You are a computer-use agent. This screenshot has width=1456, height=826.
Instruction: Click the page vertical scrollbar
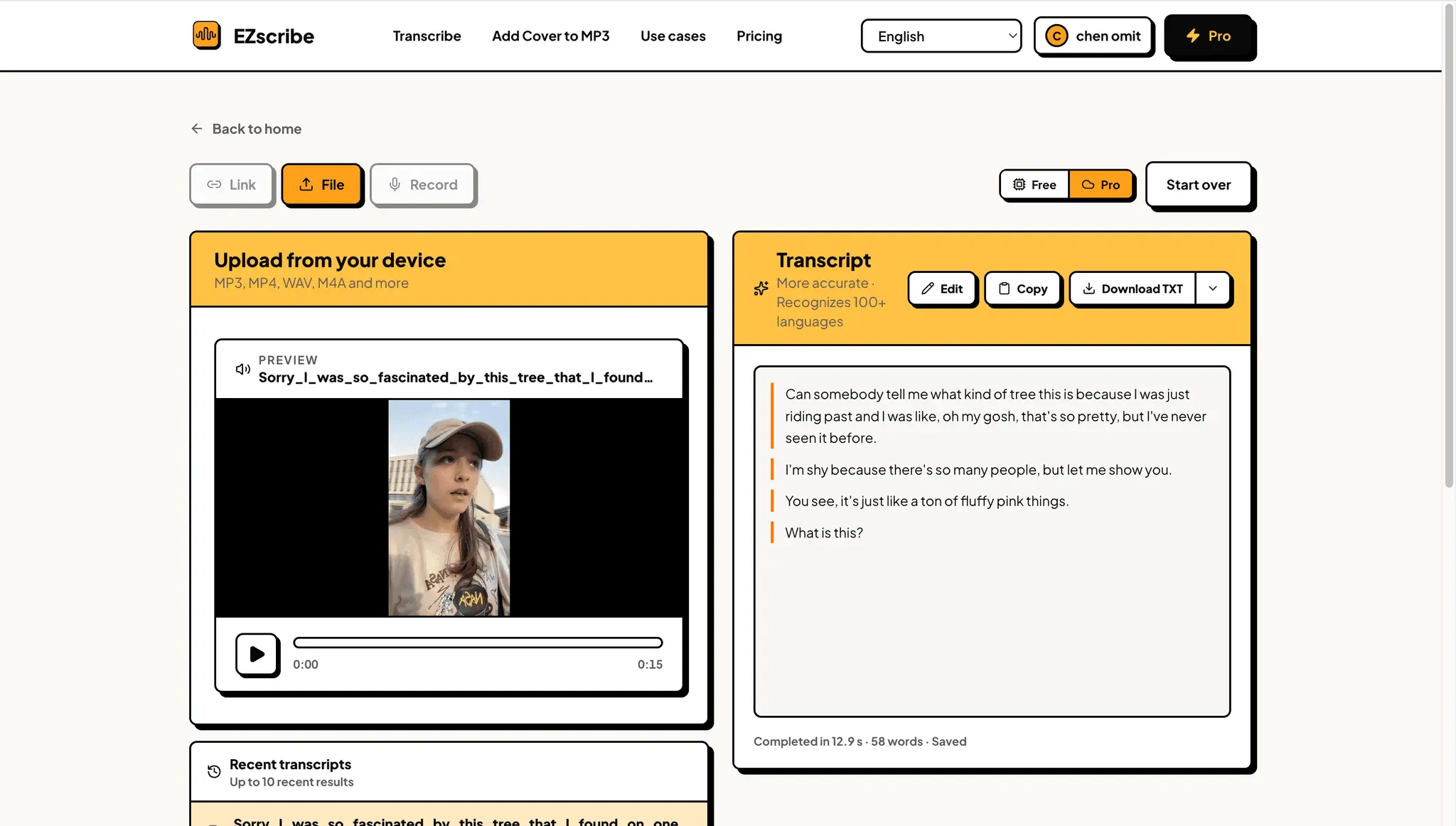(1449, 245)
